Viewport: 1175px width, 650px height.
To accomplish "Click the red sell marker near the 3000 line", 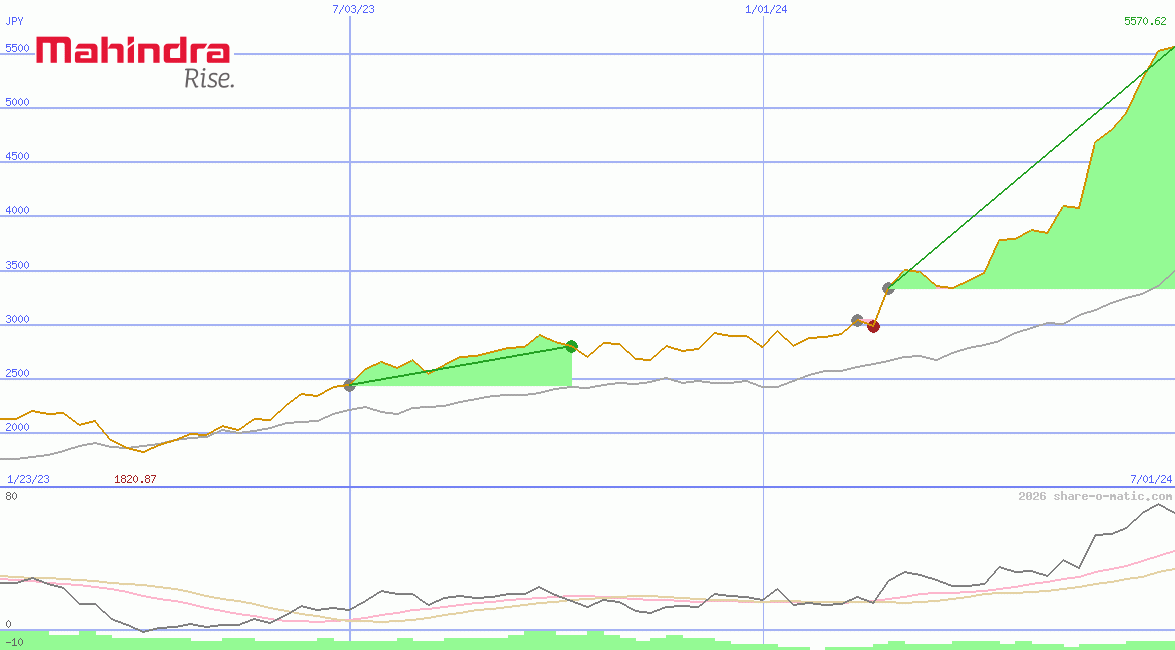I will click(x=874, y=326).
